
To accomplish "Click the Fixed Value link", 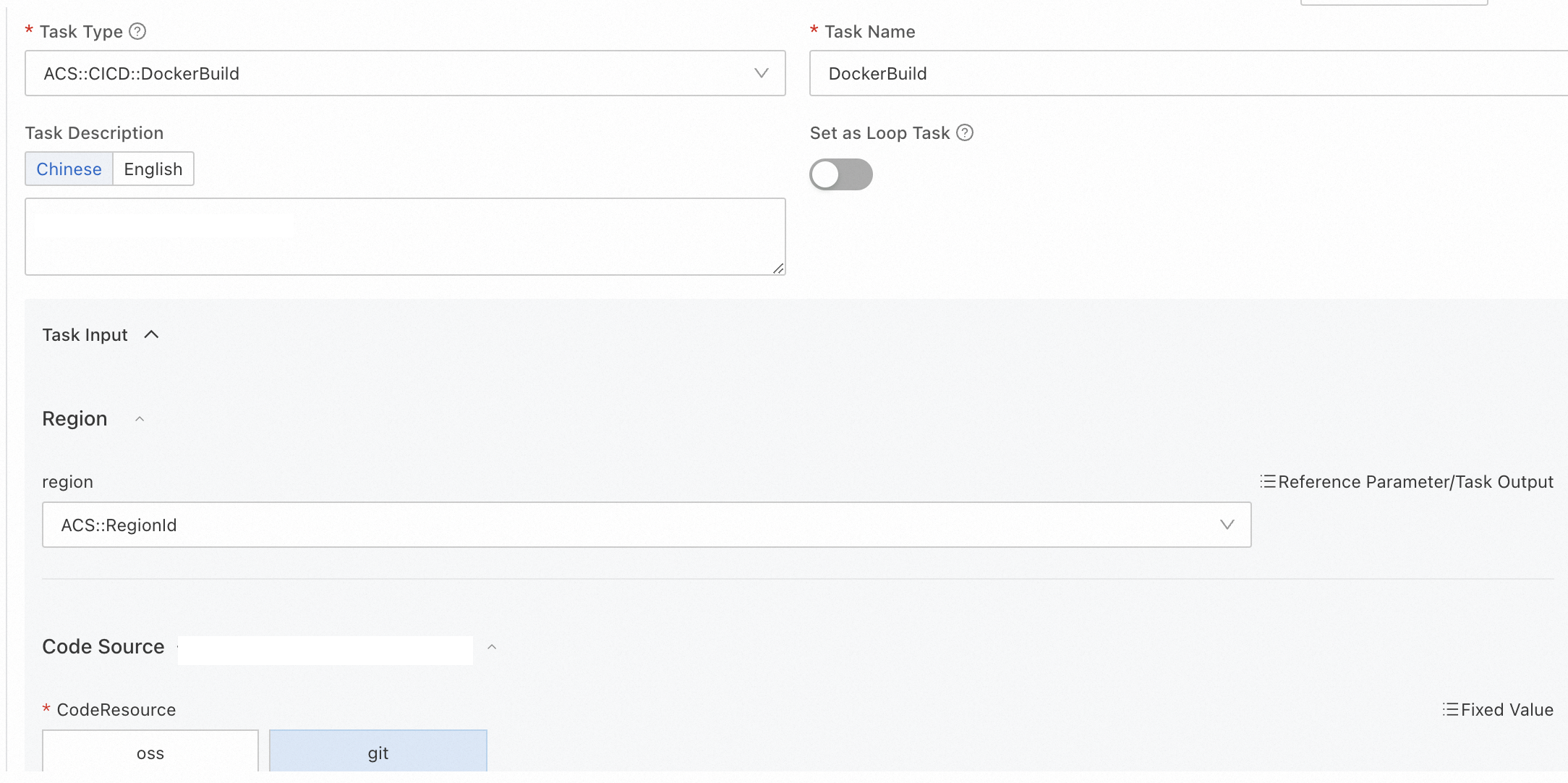I will (x=1507, y=710).
